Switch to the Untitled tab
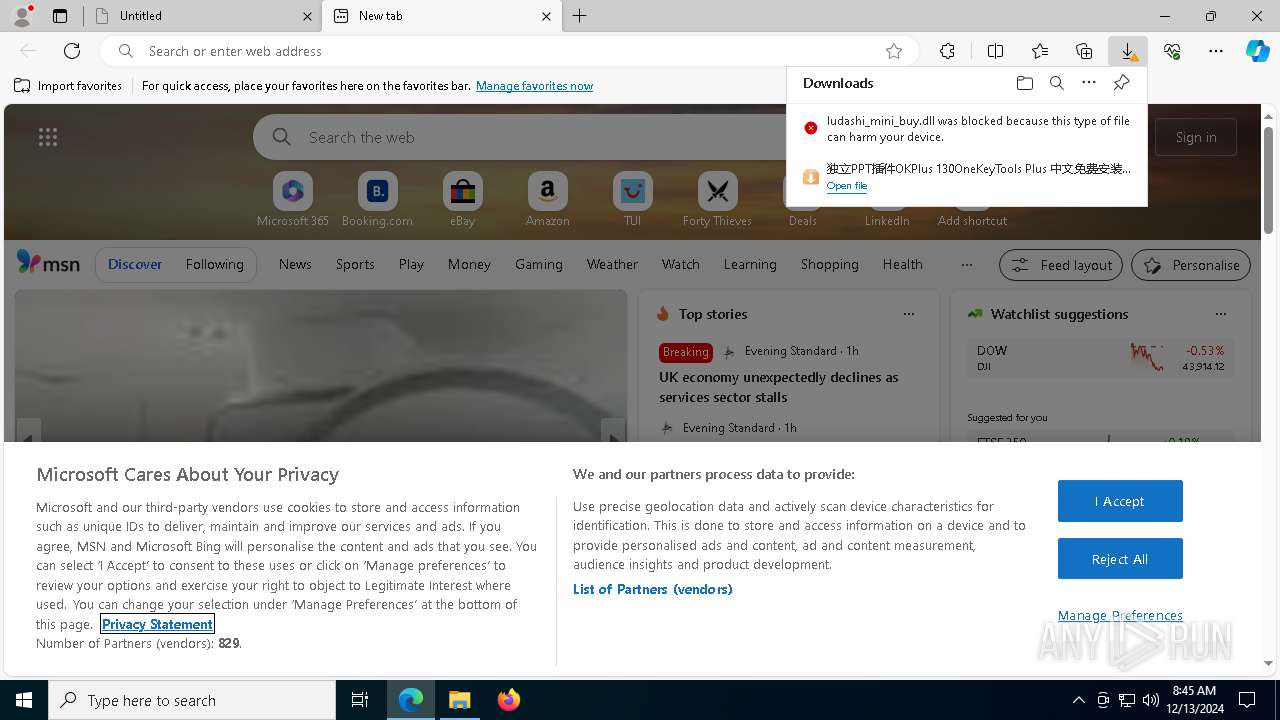The width and height of the screenshot is (1280, 720). (203, 16)
